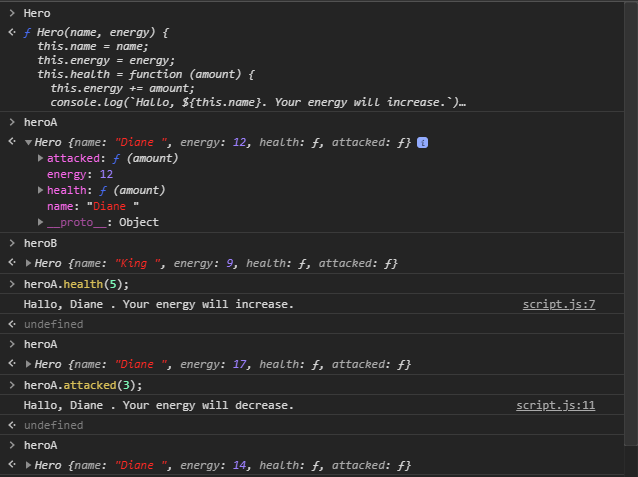Click the this.energy += amount; code line
The image size is (638, 477).
click(x=122, y=88)
